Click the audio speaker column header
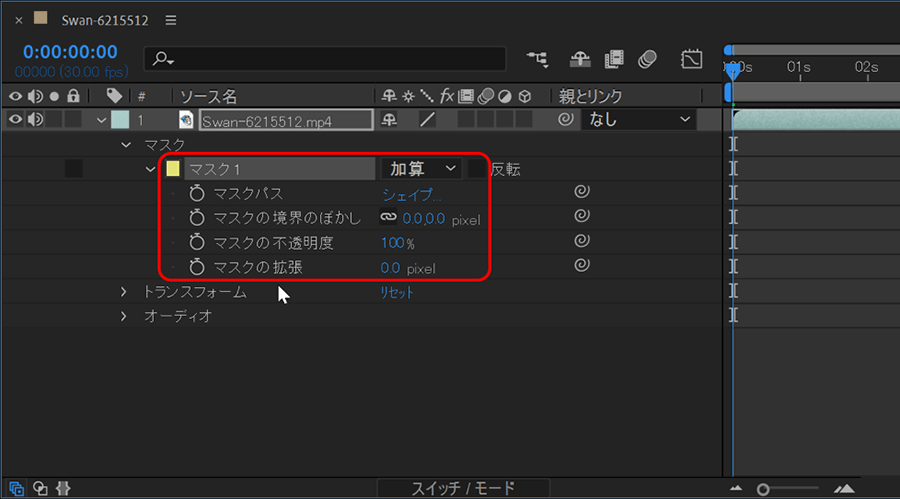900x499 pixels. [35, 96]
